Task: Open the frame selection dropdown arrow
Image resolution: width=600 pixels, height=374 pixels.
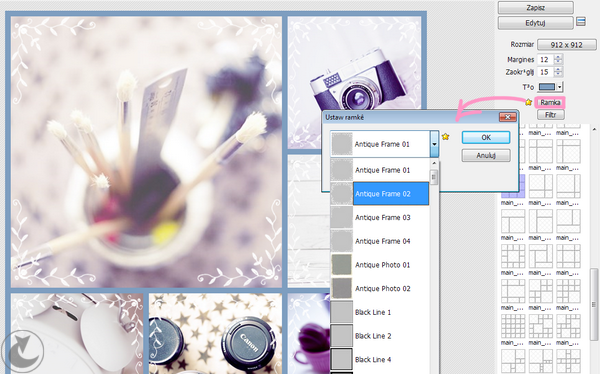Action: [434, 144]
